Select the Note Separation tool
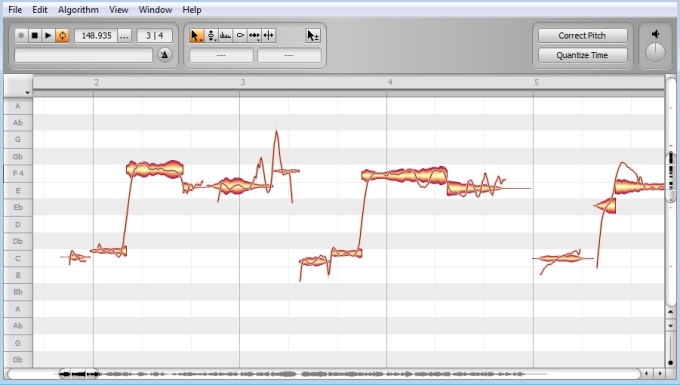This screenshot has width=680, height=385. click(268, 36)
